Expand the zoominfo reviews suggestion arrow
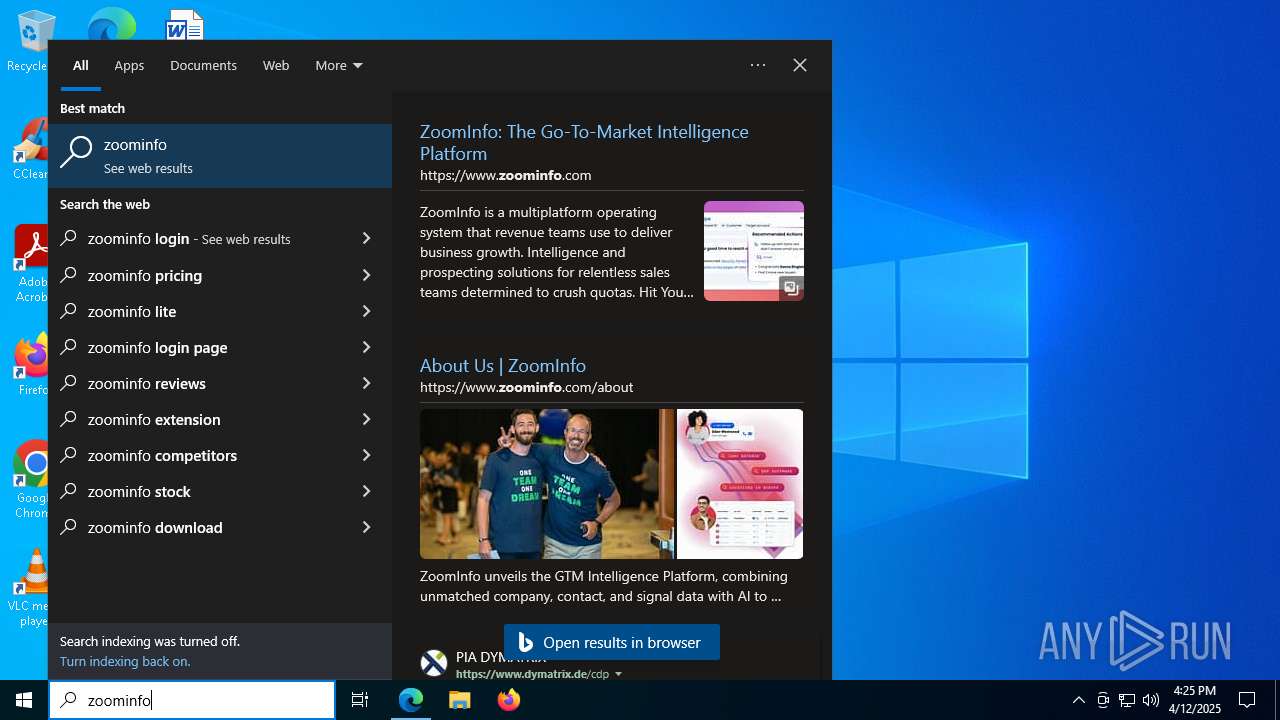 366,383
